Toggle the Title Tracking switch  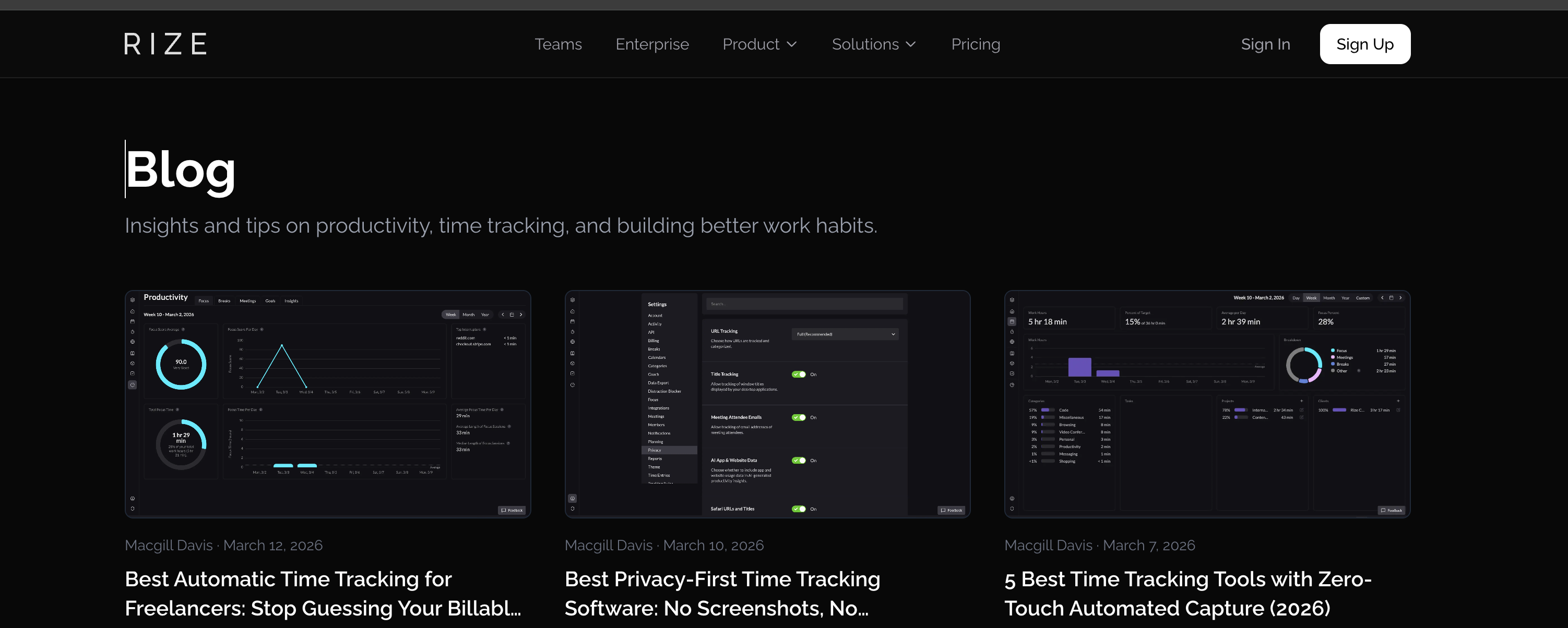(799, 375)
